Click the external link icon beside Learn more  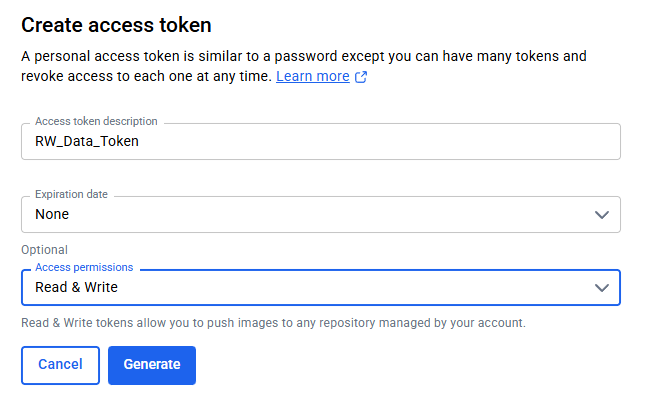pyautogui.click(x=361, y=77)
